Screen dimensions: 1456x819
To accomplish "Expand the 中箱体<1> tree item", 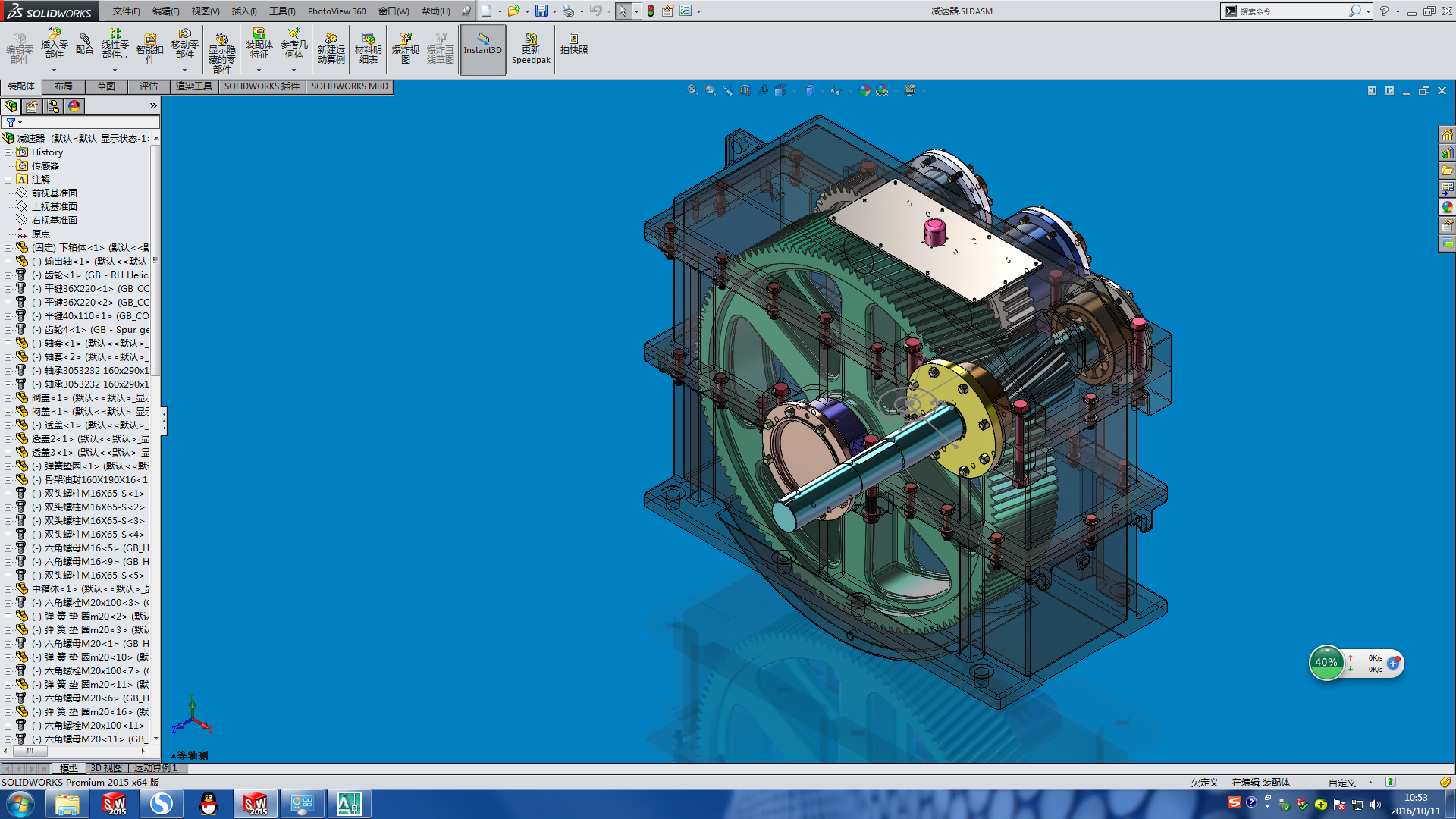I will click(x=8, y=589).
